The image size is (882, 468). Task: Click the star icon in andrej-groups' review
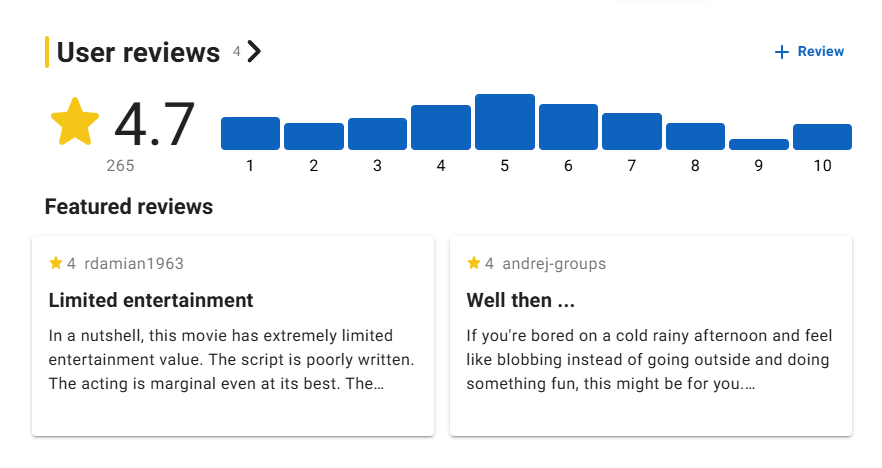coord(474,263)
